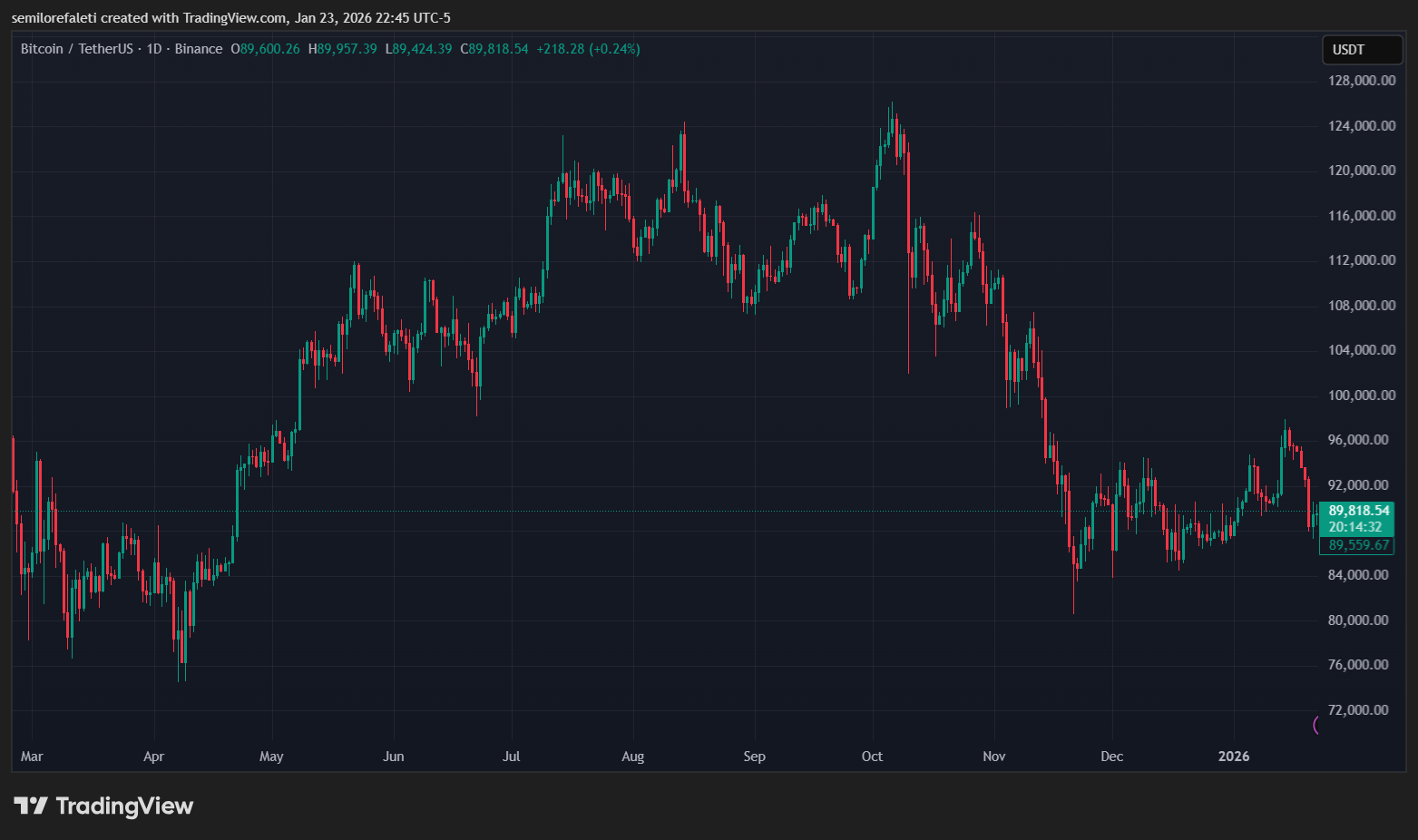The width and height of the screenshot is (1418, 840).
Task: Click the Binance exchange label
Action: pyautogui.click(x=199, y=48)
